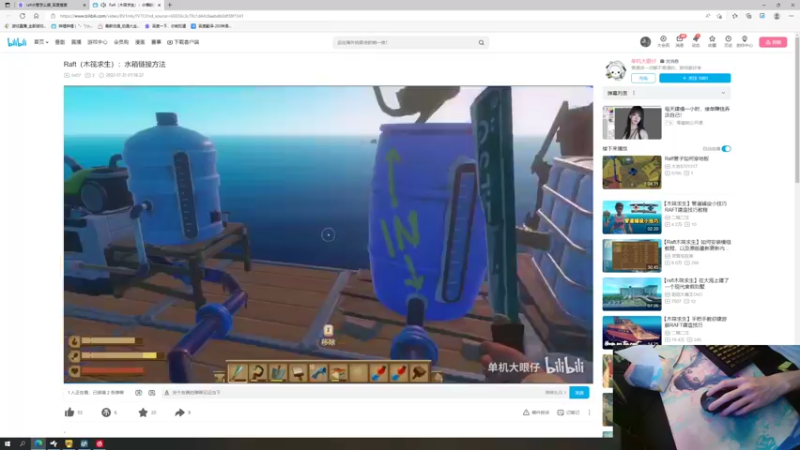Open the danmaku settings icon
This screenshot has height=450, width=800.
tap(152, 393)
